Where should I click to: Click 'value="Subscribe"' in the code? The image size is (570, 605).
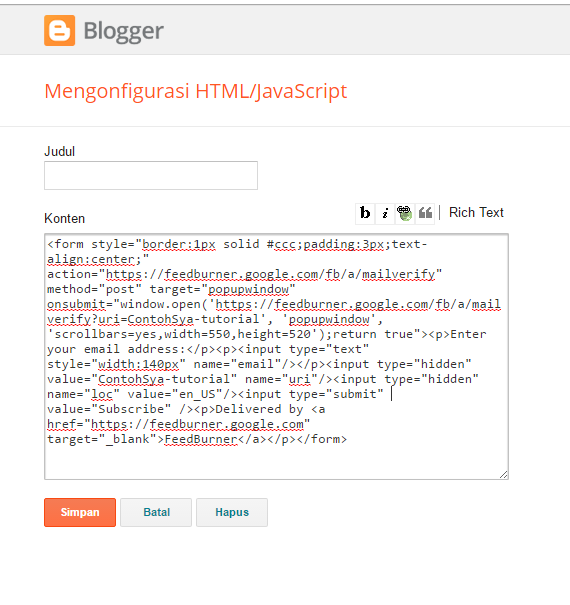[109, 409]
